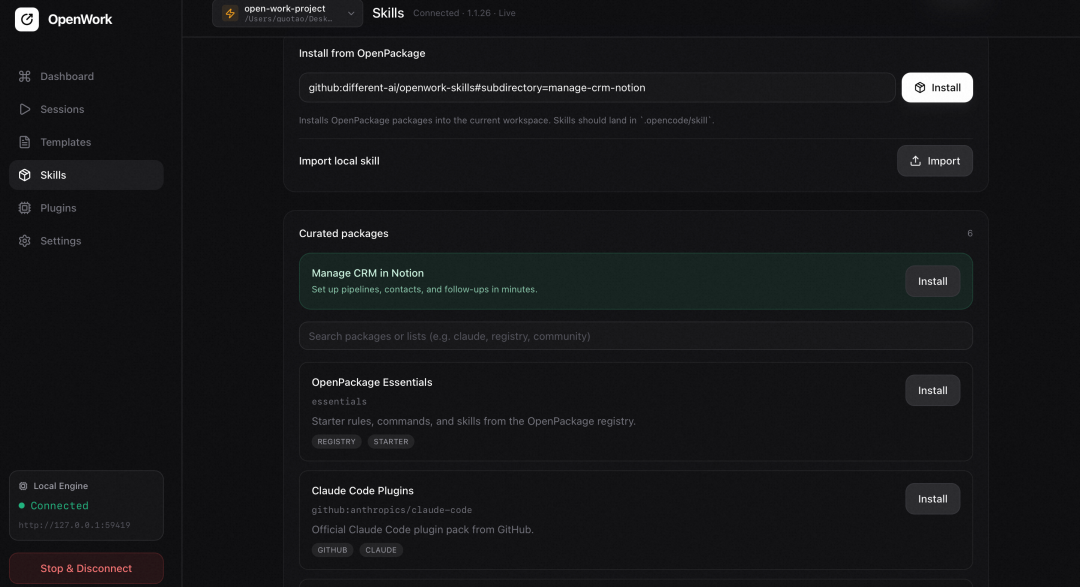Install OpenPackage Essentials

tap(932, 390)
